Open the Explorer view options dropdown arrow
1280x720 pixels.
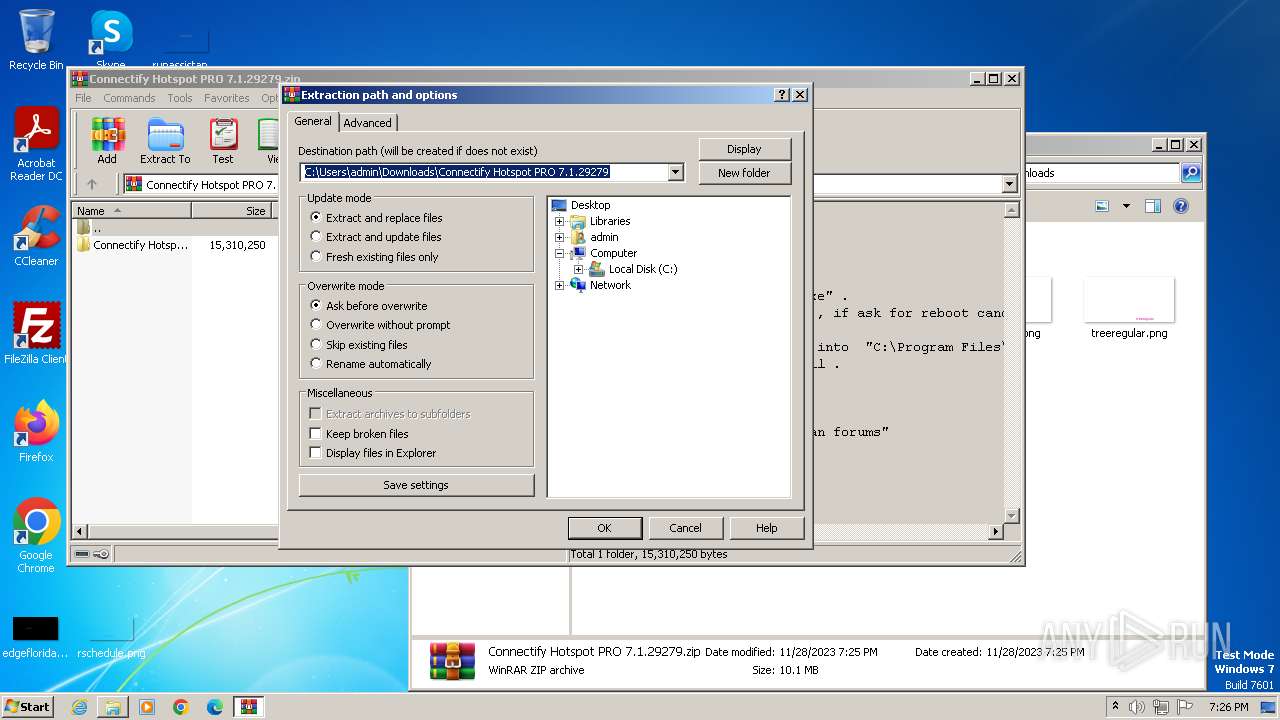click(x=1126, y=206)
